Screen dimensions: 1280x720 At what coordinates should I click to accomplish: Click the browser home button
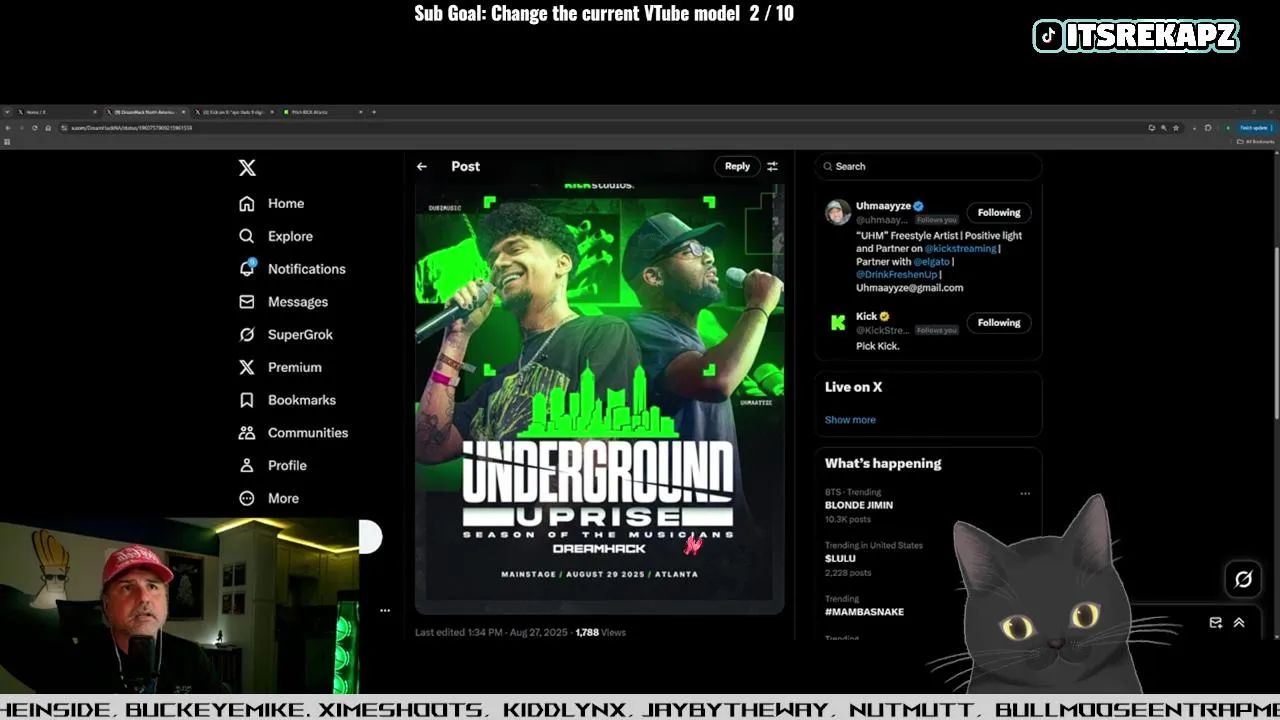point(48,128)
